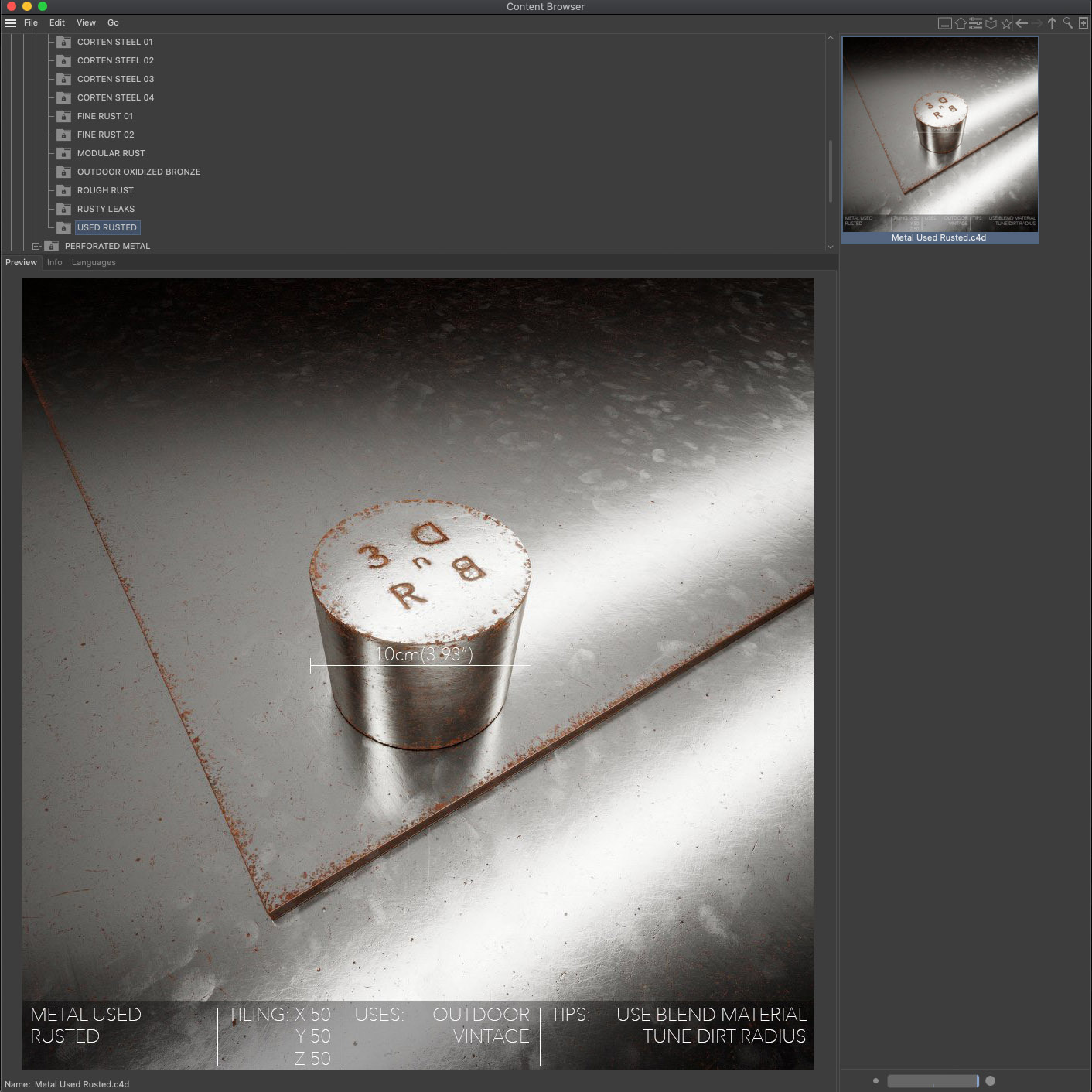Adjust the thumbnail size slider
This screenshot has height=1092, width=1092.
click(933, 1081)
